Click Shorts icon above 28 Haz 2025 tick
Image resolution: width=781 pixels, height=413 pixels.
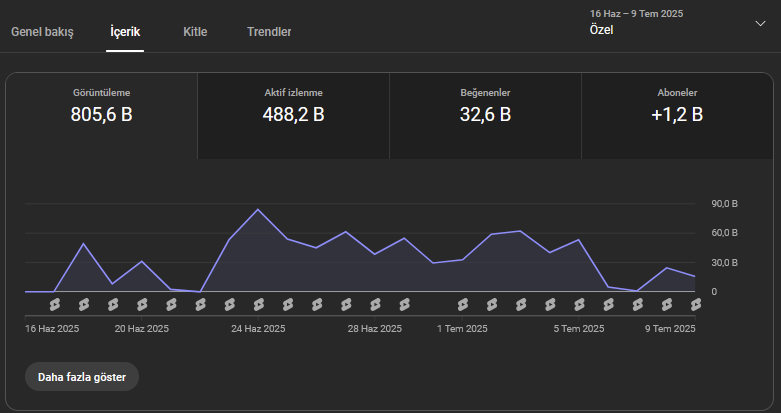click(375, 304)
